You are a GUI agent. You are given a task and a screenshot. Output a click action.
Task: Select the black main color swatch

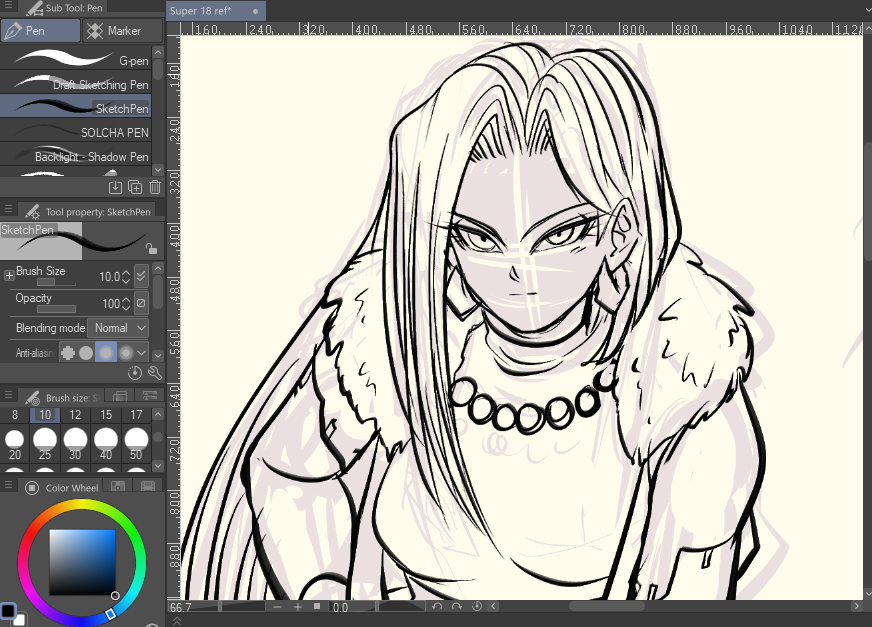pyautogui.click(x=8, y=610)
